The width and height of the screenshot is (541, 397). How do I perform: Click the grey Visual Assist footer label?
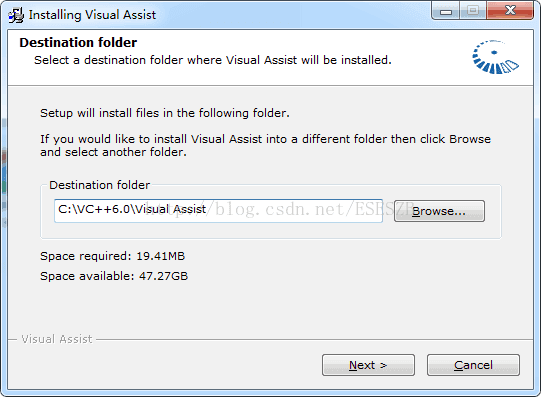pyautogui.click(x=57, y=339)
